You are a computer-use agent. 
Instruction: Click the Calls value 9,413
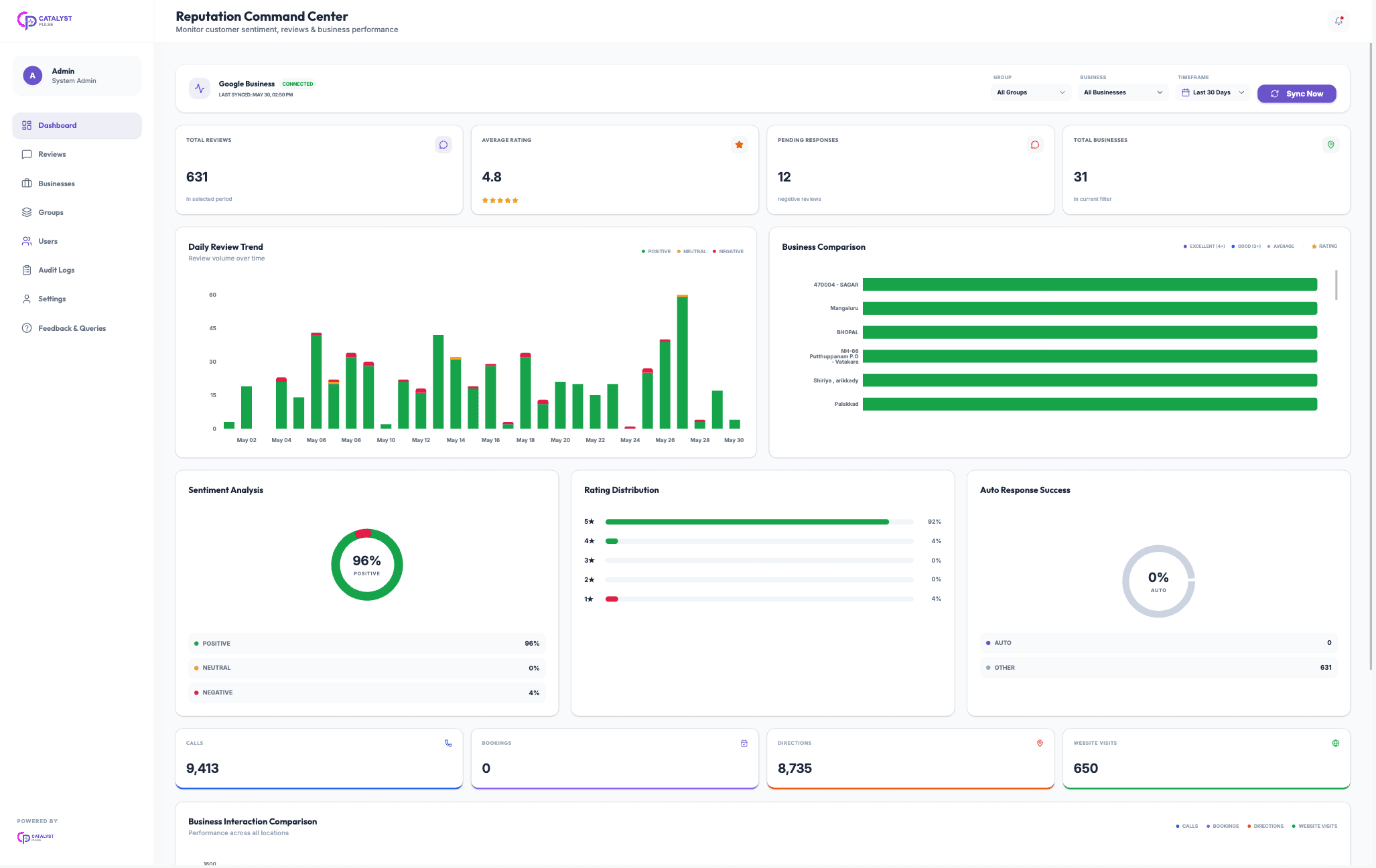pos(202,768)
